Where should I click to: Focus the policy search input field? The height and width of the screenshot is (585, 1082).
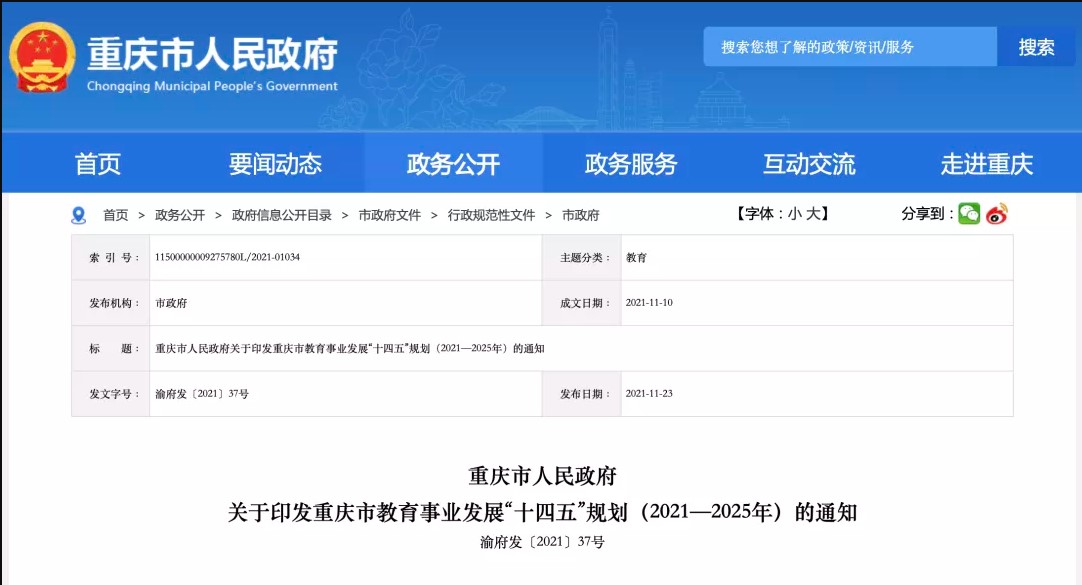point(850,47)
